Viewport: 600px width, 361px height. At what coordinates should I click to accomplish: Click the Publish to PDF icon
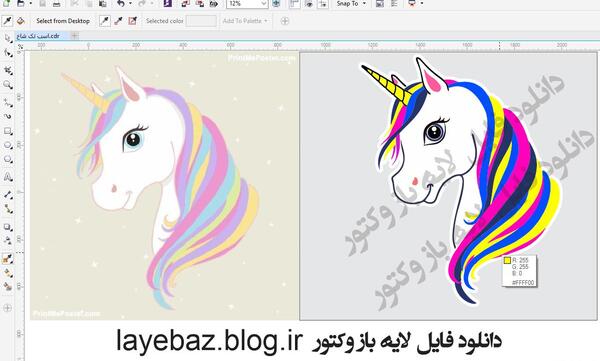tap(214, 3)
